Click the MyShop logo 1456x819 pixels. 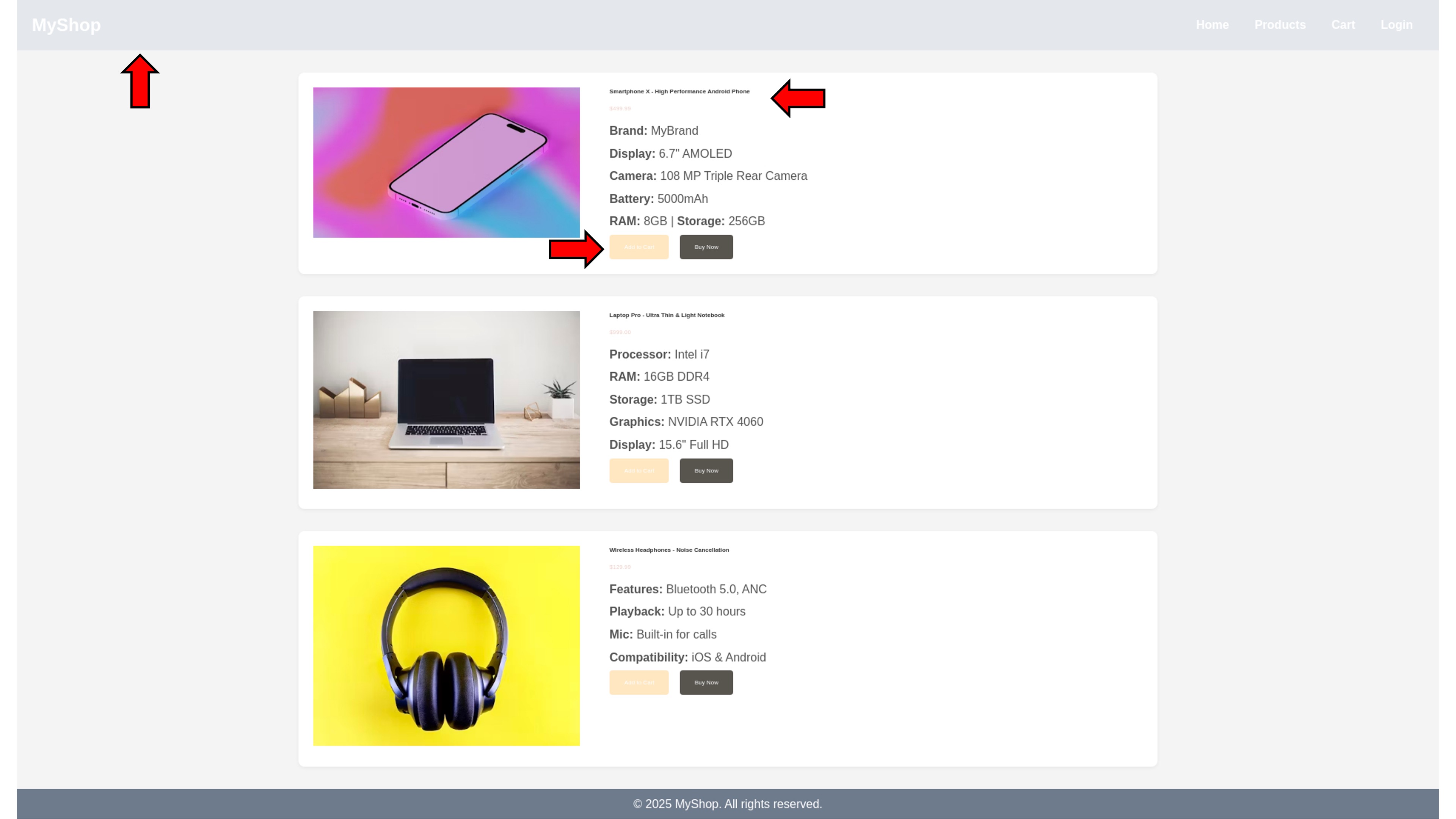(66, 25)
